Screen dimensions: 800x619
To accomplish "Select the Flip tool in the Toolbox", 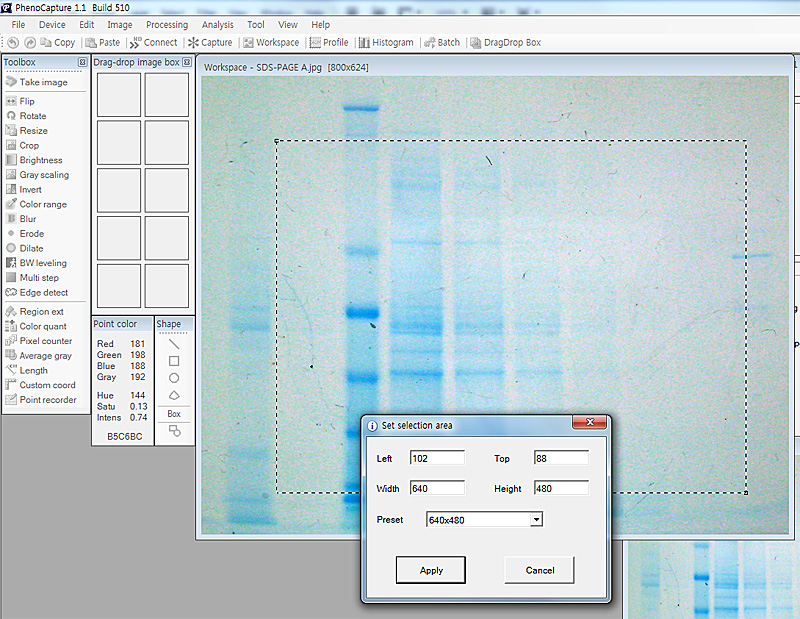I will click(27, 101).
